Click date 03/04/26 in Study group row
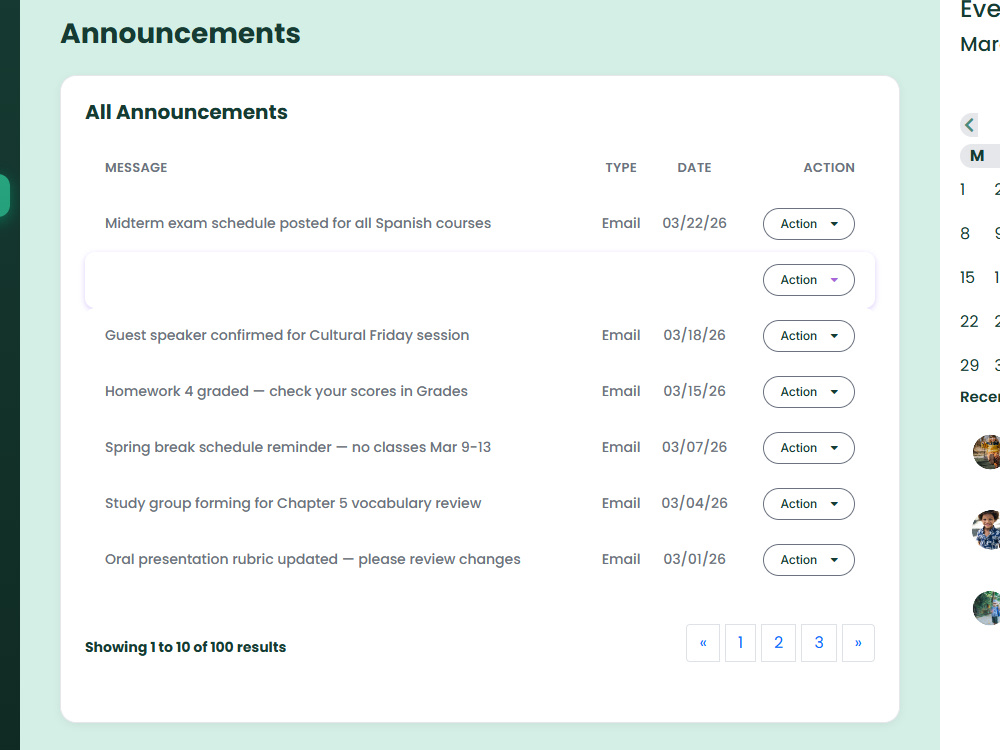Image resolution: width=1000 pixels, height=750 pixels. pos(695,503)
